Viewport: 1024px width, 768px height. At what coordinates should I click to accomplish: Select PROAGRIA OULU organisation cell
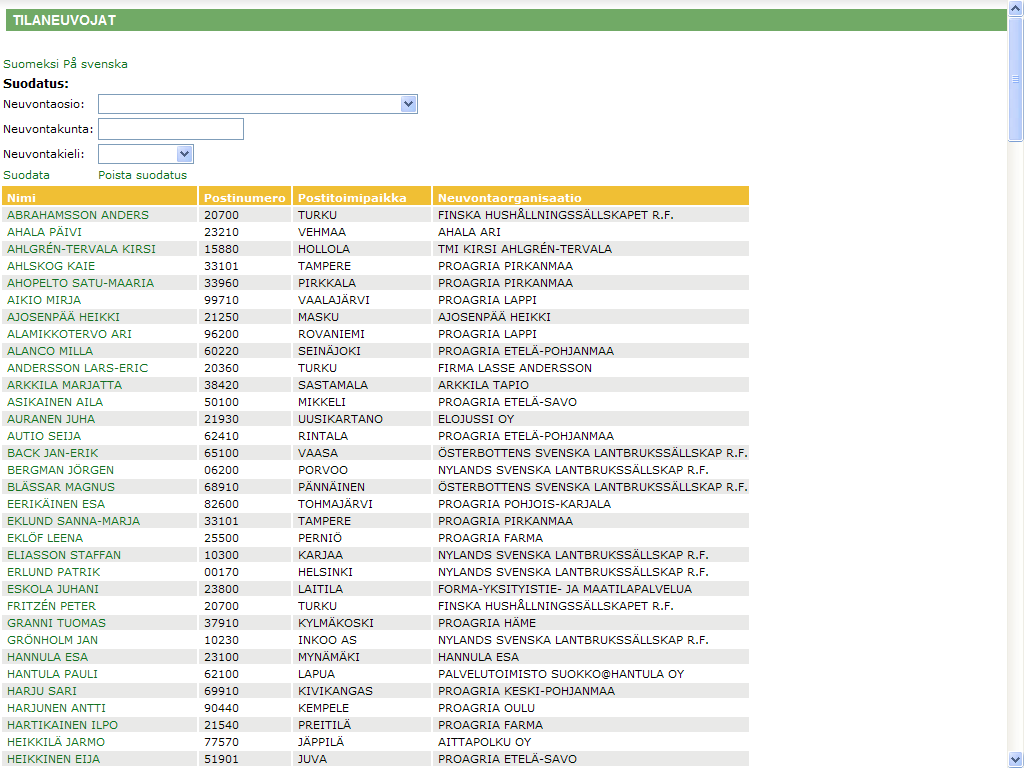point(591,707)
